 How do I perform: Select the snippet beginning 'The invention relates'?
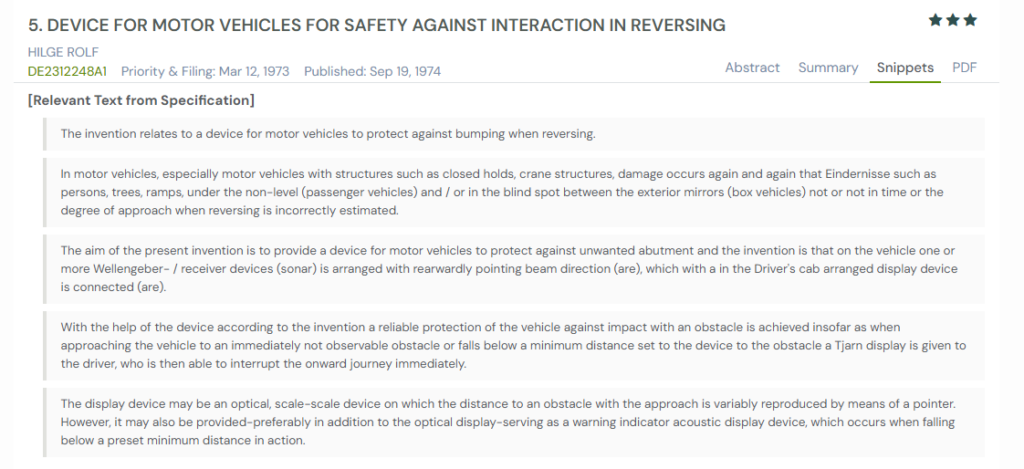(328, 134)
